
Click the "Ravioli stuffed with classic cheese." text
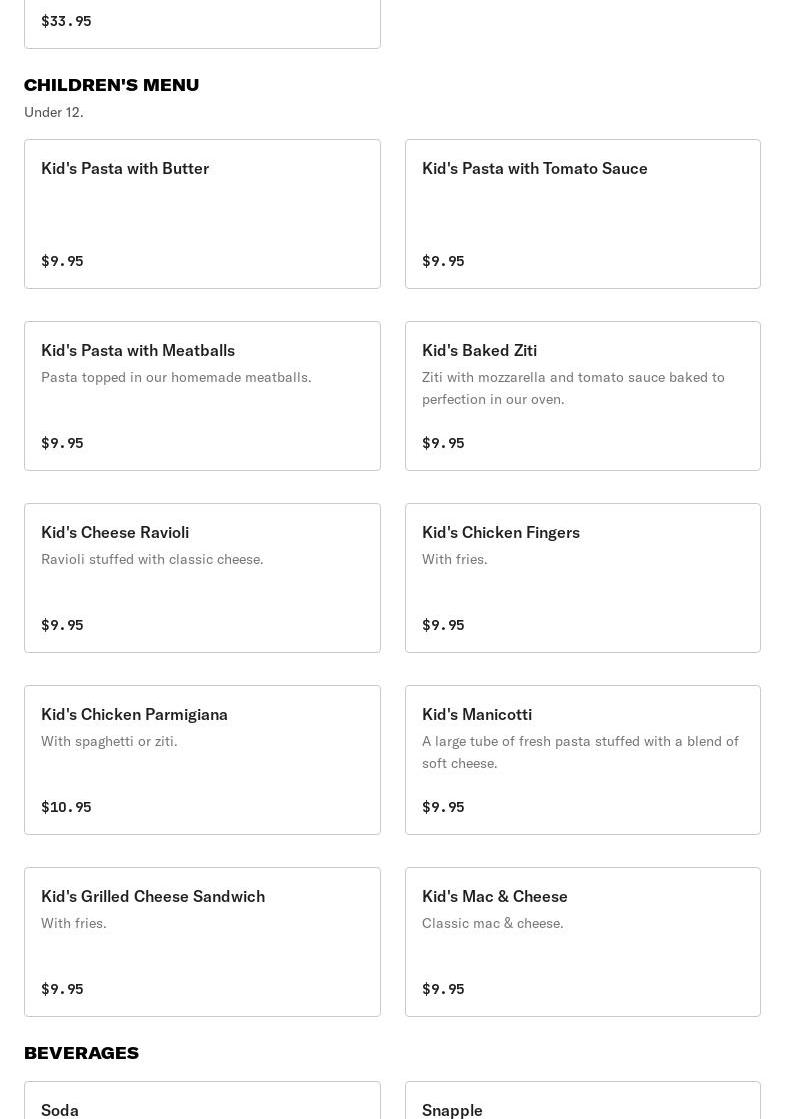coord(152,559)
